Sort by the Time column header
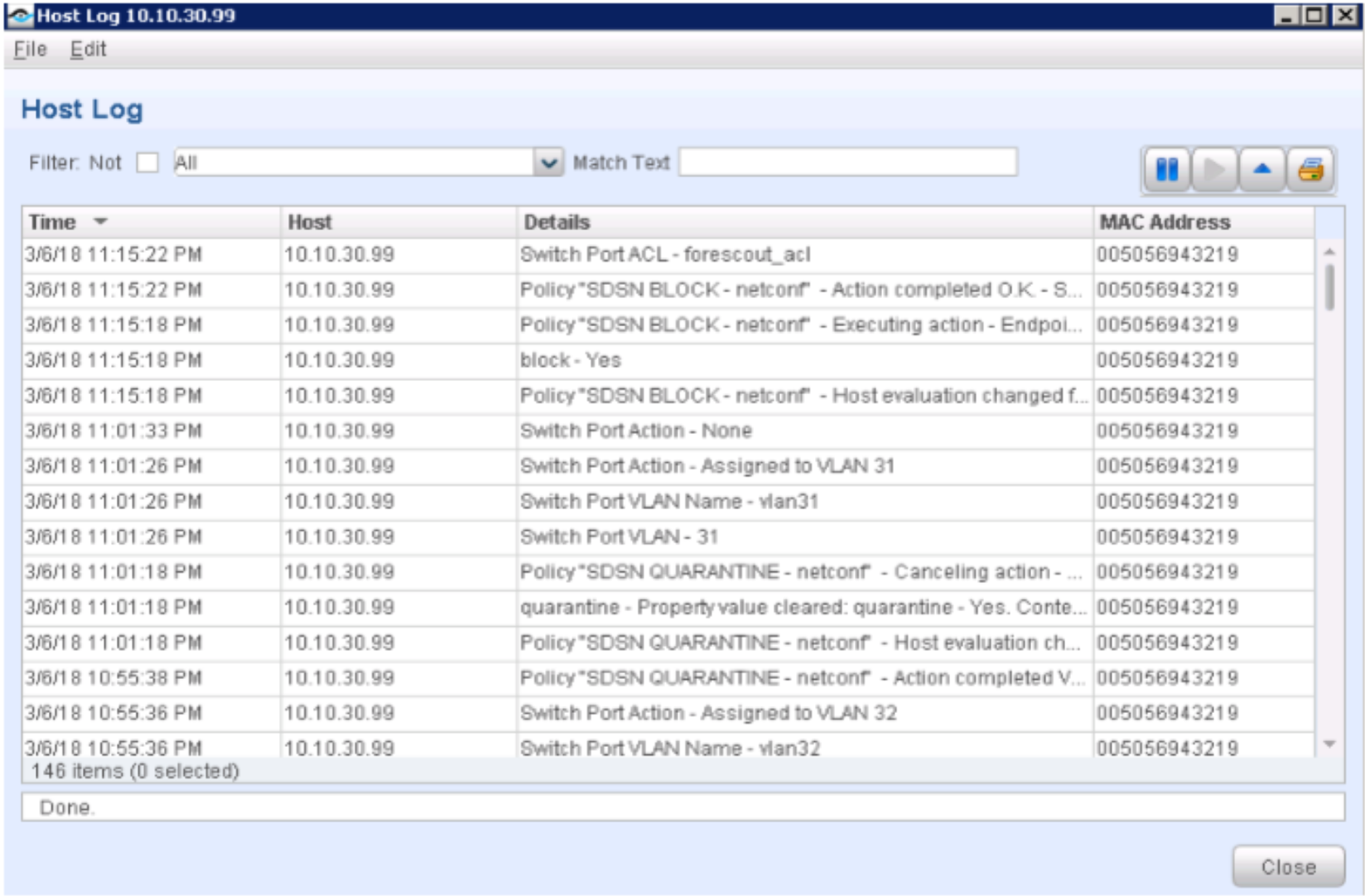Viewport: 1365px width, 896px height. (151, 222)
